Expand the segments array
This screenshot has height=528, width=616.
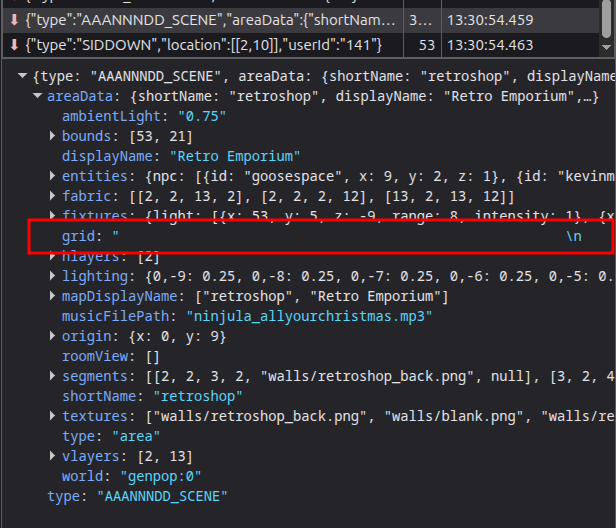point(53,376)
